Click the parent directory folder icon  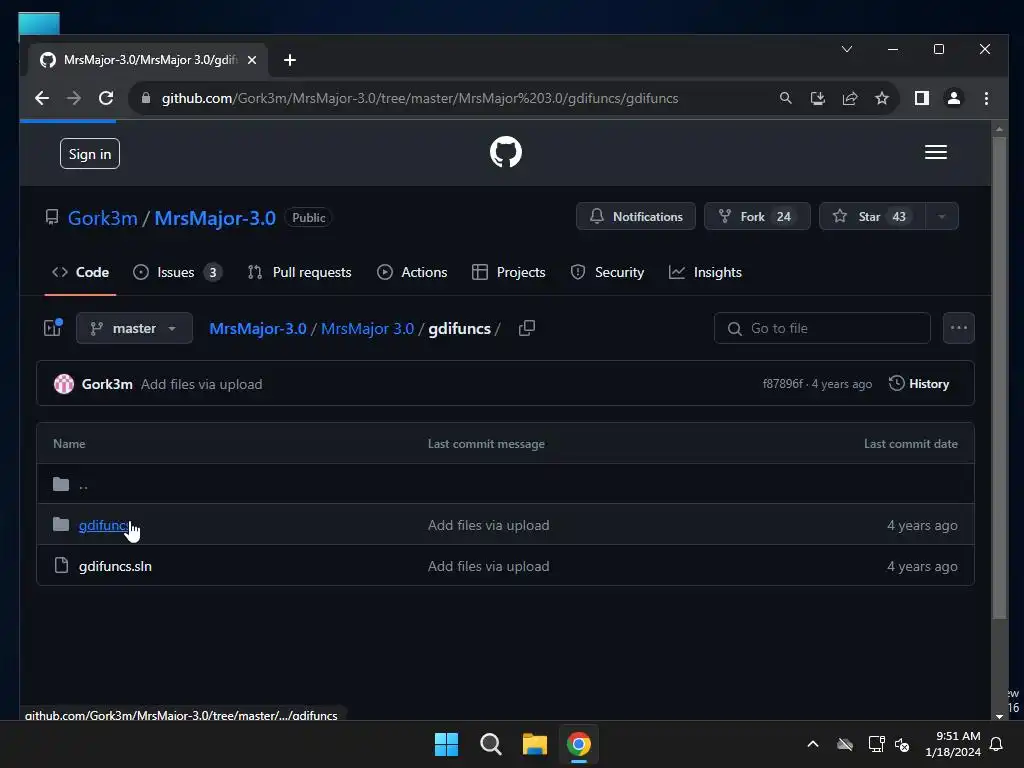[61, 484]
